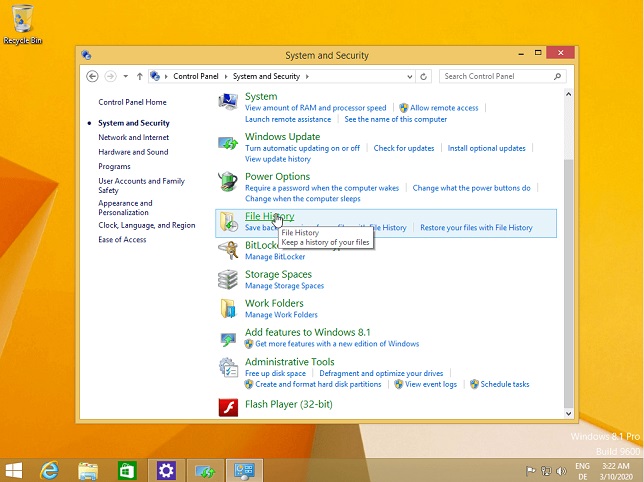Click the Add features to Windows icon
Image resolution: width=644 pixels, height=482 pixels.
pyautogui.click(x=228, y=339)
